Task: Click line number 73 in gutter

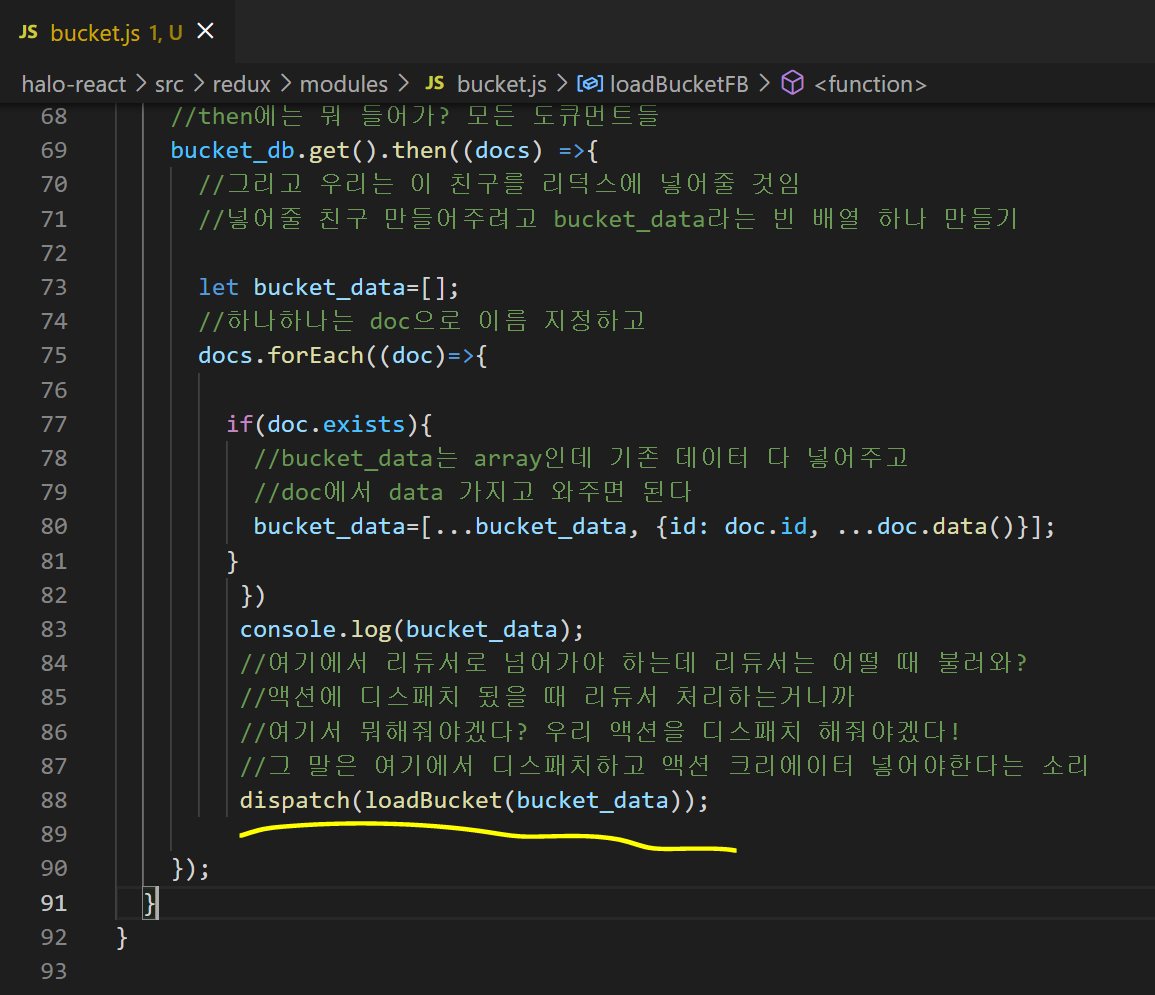Action: (x=54, y=287)
